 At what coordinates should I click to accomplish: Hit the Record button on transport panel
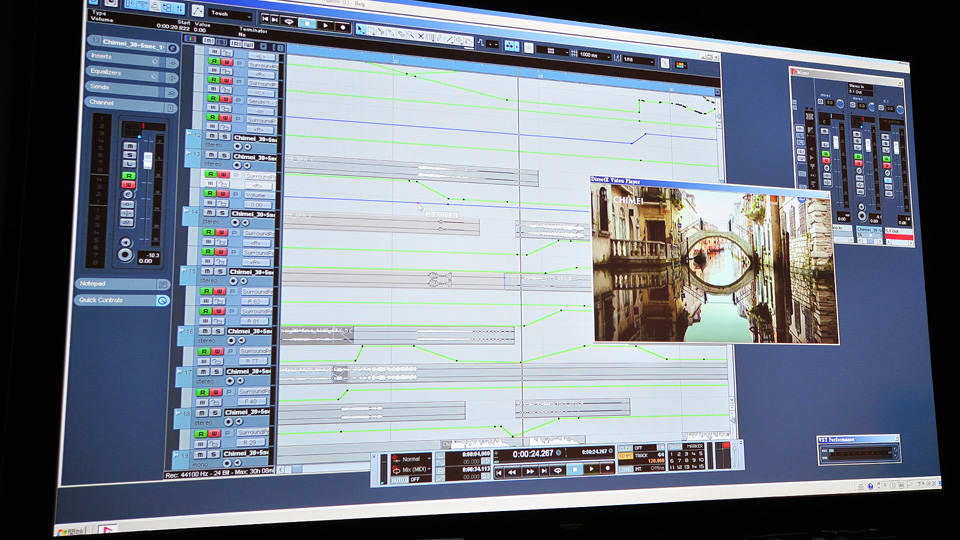[607, 469]
